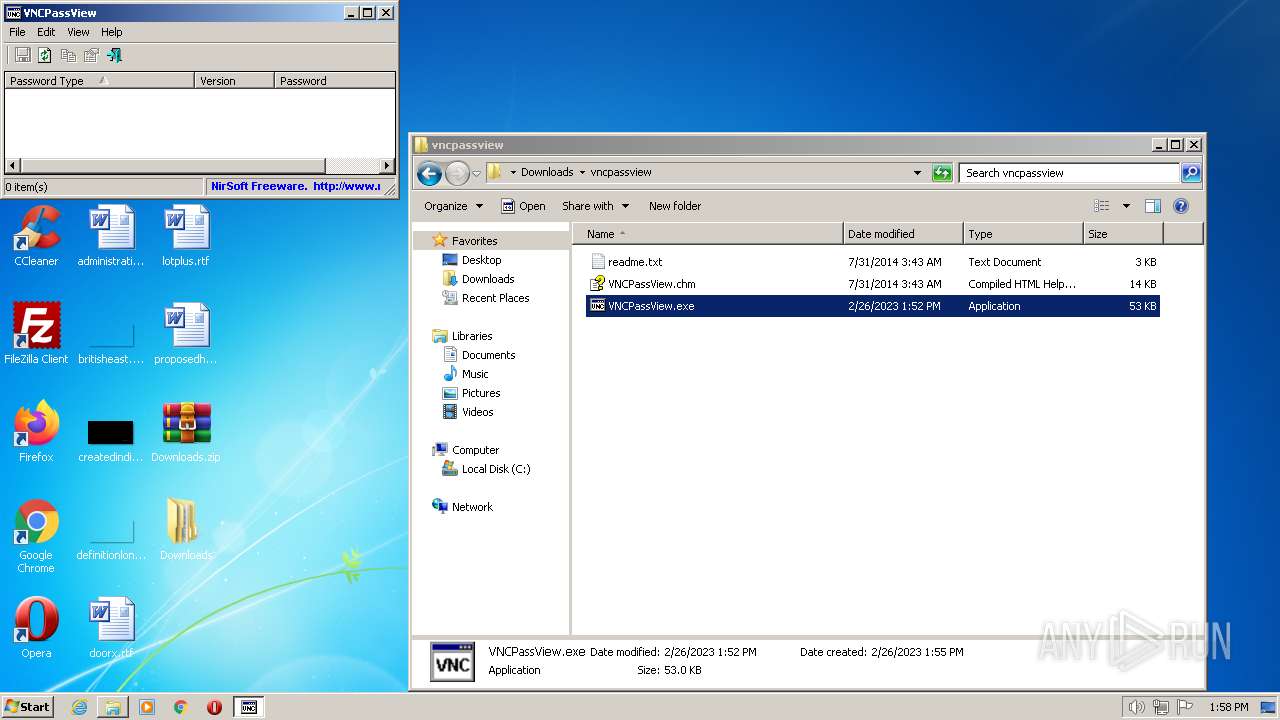Click Exit door icon in VNCPassView toolbar
This screenshot has width=1280, height=720.
[114, 55]
